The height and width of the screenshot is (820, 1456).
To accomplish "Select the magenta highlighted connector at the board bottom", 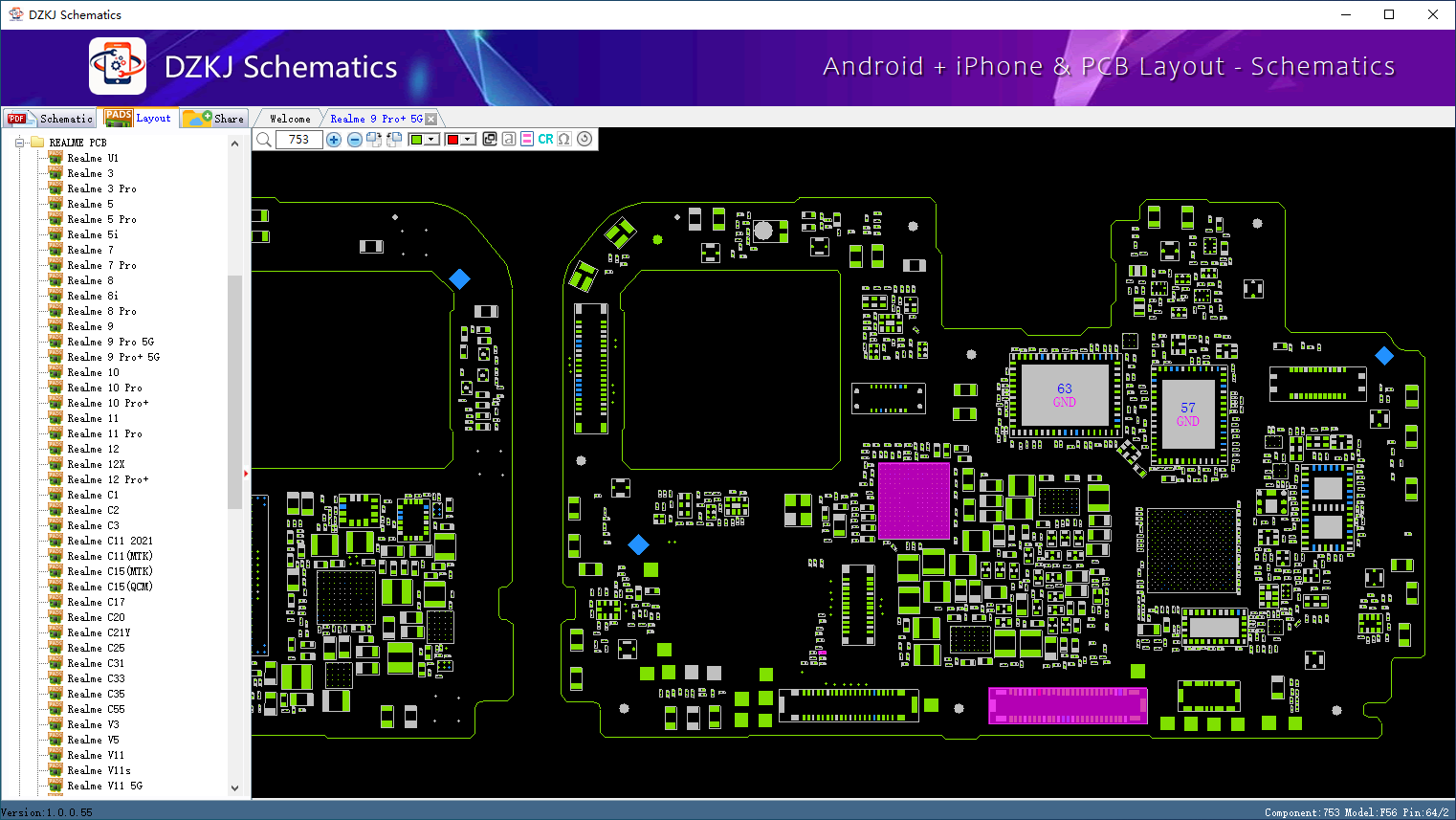I will click(x=1068, y=705).
